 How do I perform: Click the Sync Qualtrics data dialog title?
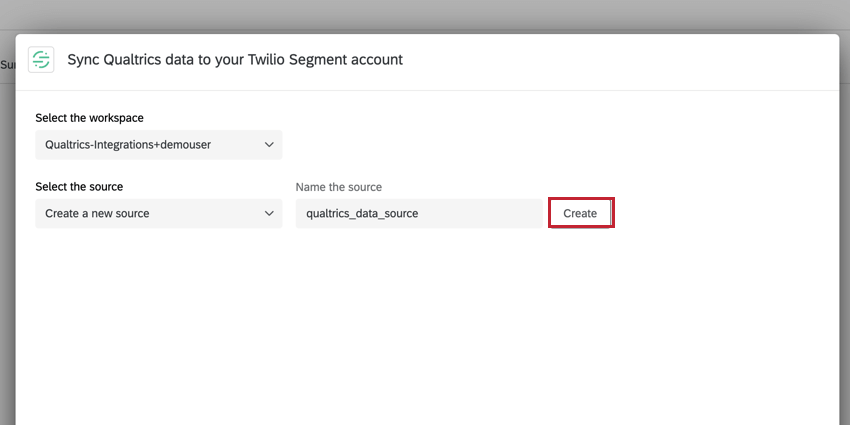[x=235, y=60]
